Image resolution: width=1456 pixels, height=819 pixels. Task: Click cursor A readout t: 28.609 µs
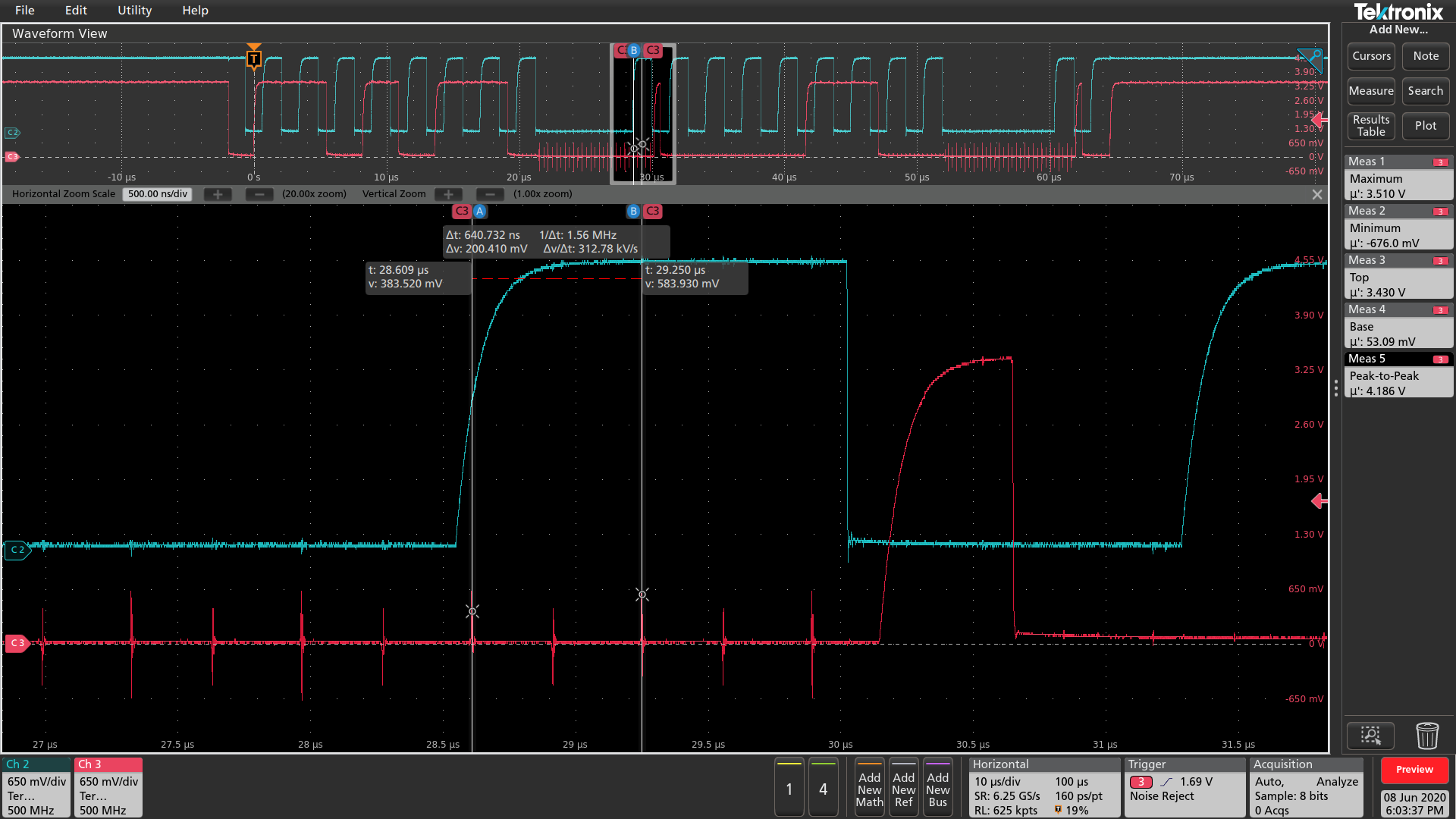[x=418, y=277]
